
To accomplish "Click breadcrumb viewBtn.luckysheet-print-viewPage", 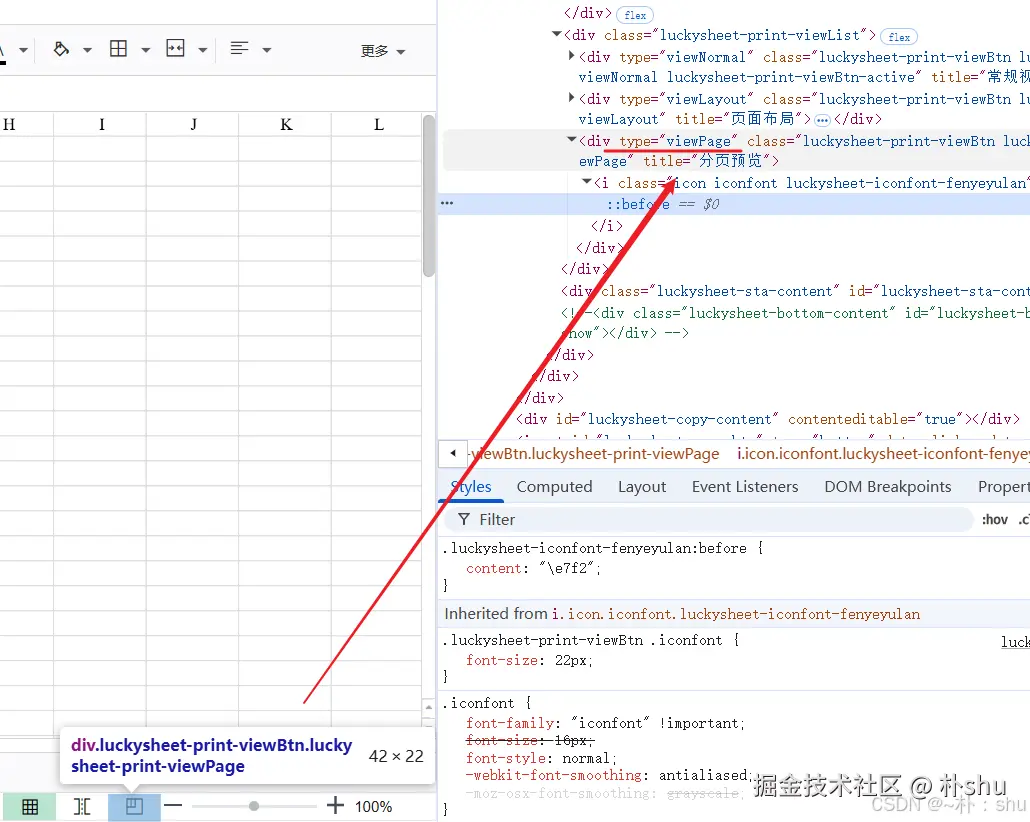I will pos(593,454).
